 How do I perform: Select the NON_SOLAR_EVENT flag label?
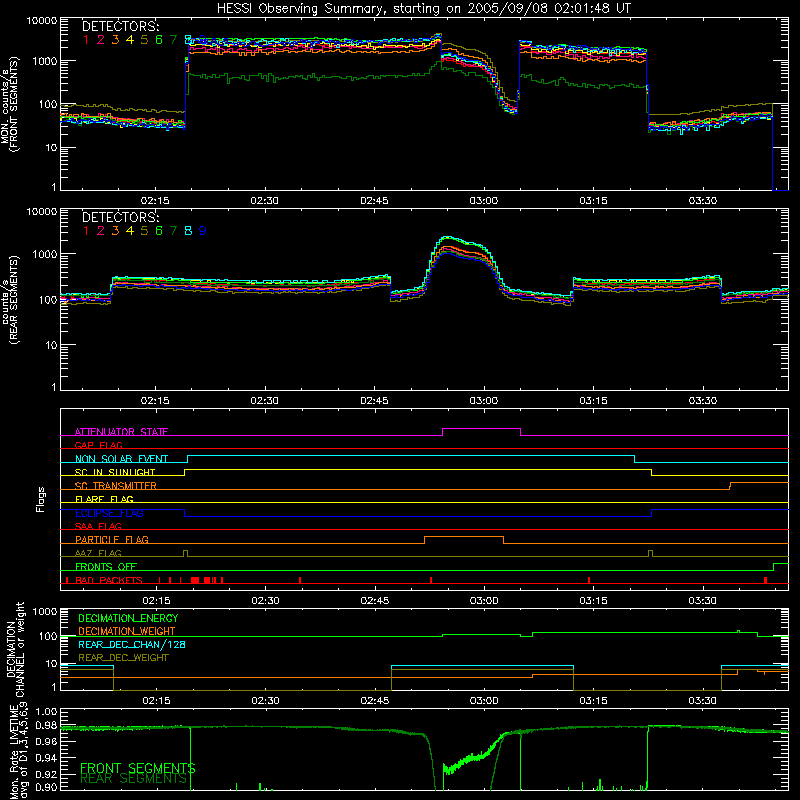(121, 459)
